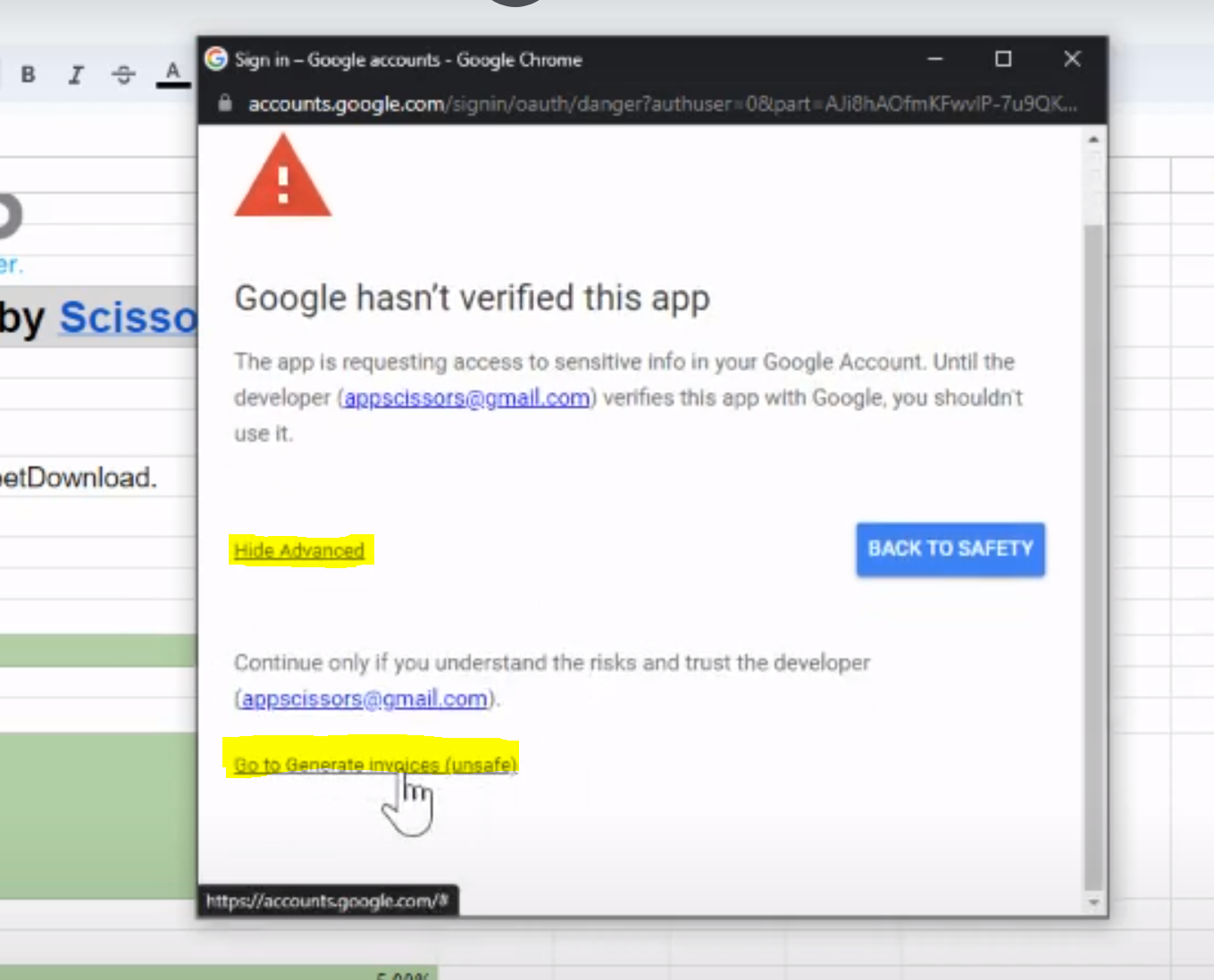Toggle bold formatting in the Sheets toolbar
This screenshot has width=1214, height=980.
(x=29, y=74)
